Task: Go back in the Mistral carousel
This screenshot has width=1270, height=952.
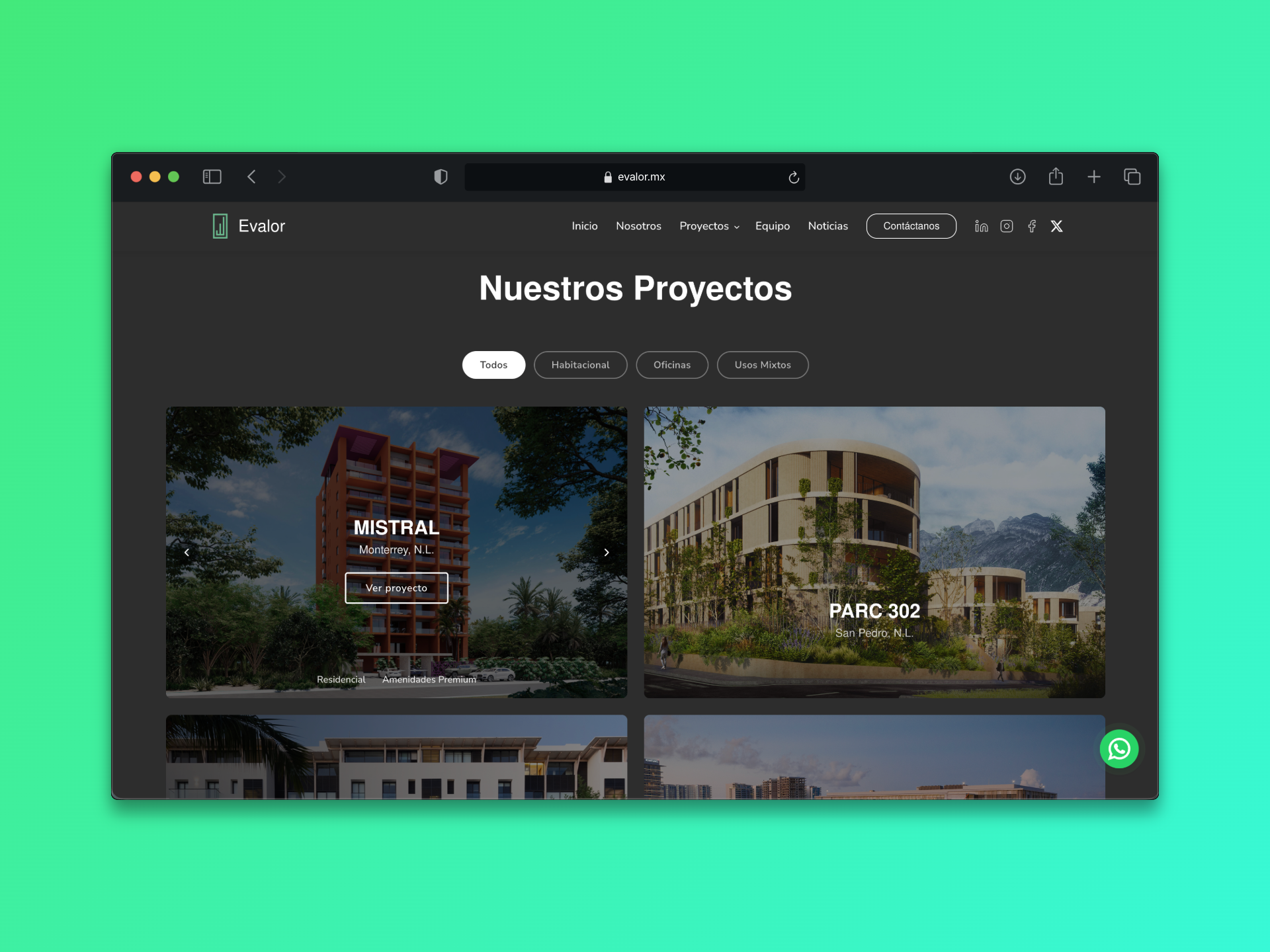Action: coord(187,552)
